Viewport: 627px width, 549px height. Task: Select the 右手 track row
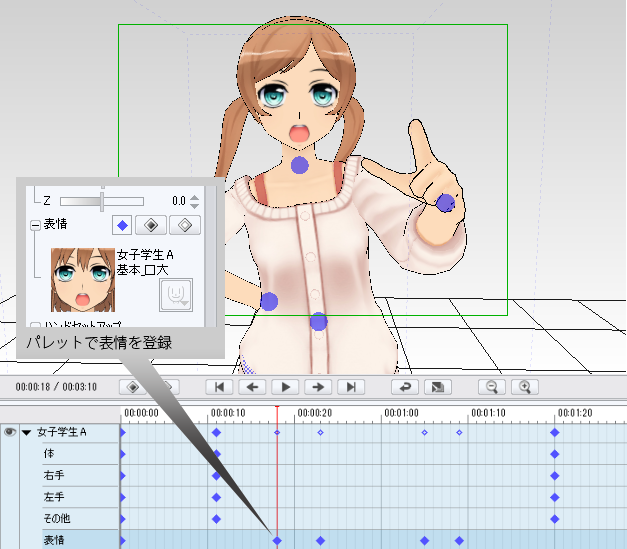(81, 475)
